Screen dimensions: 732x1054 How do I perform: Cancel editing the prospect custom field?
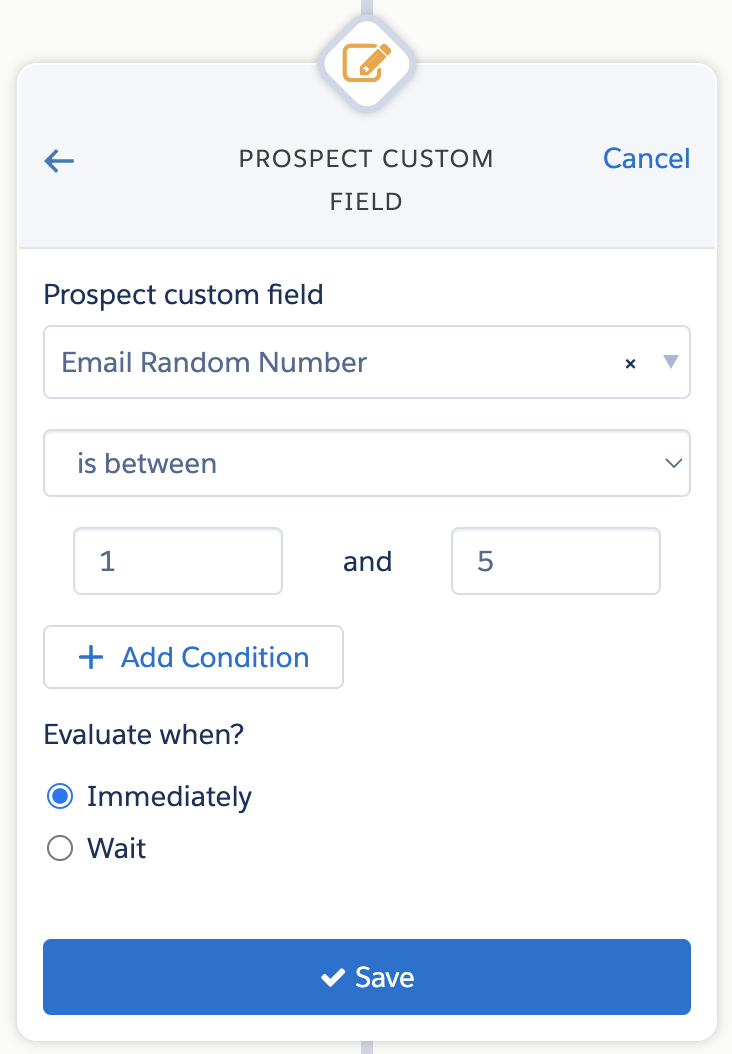[646, 159]
